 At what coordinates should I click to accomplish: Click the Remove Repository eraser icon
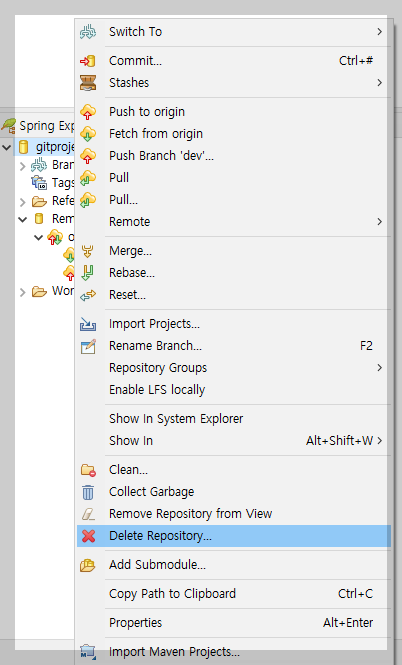point(88,514)
